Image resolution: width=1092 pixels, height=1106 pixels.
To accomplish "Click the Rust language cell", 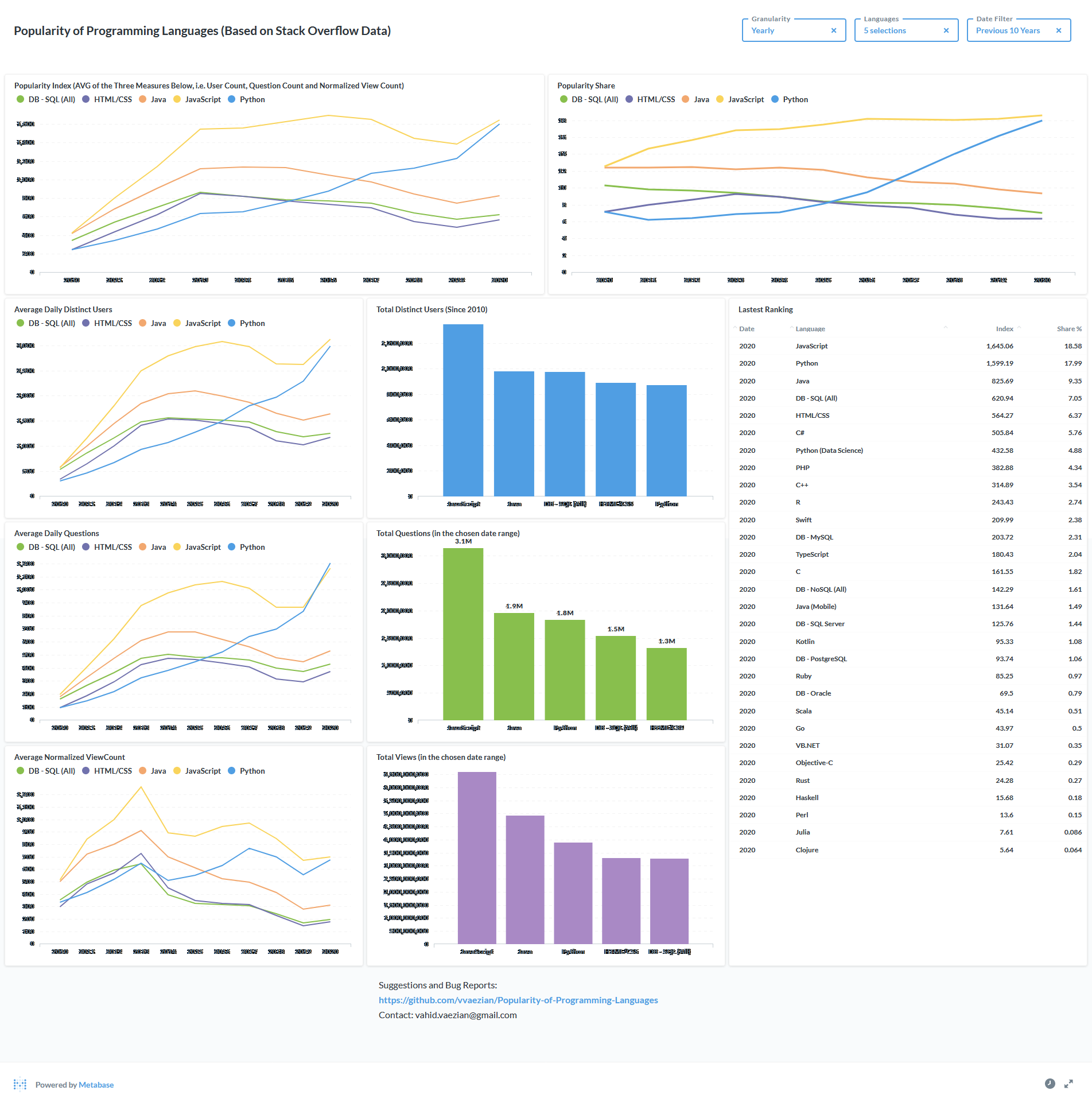I will 802,781.
